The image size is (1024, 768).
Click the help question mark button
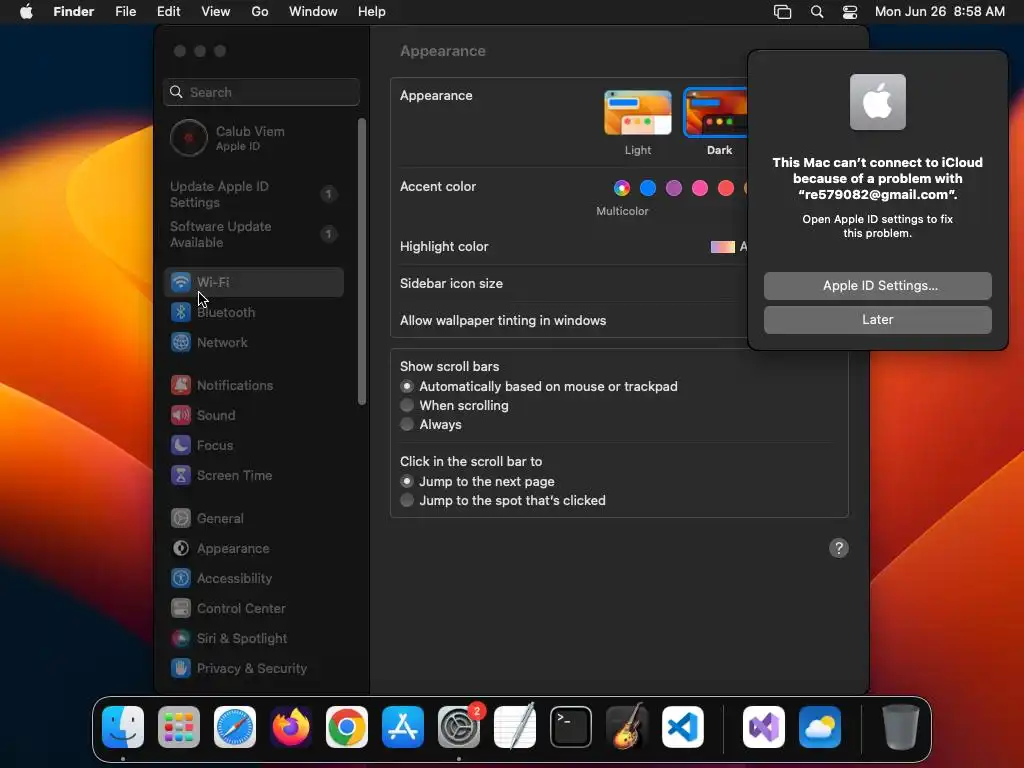point(839,548)
